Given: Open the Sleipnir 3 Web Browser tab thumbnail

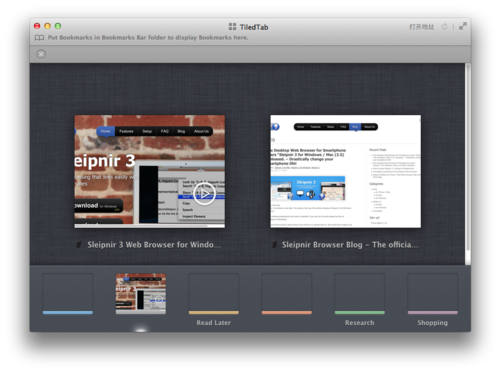Looking at the screenshot, I should (150, 172).
